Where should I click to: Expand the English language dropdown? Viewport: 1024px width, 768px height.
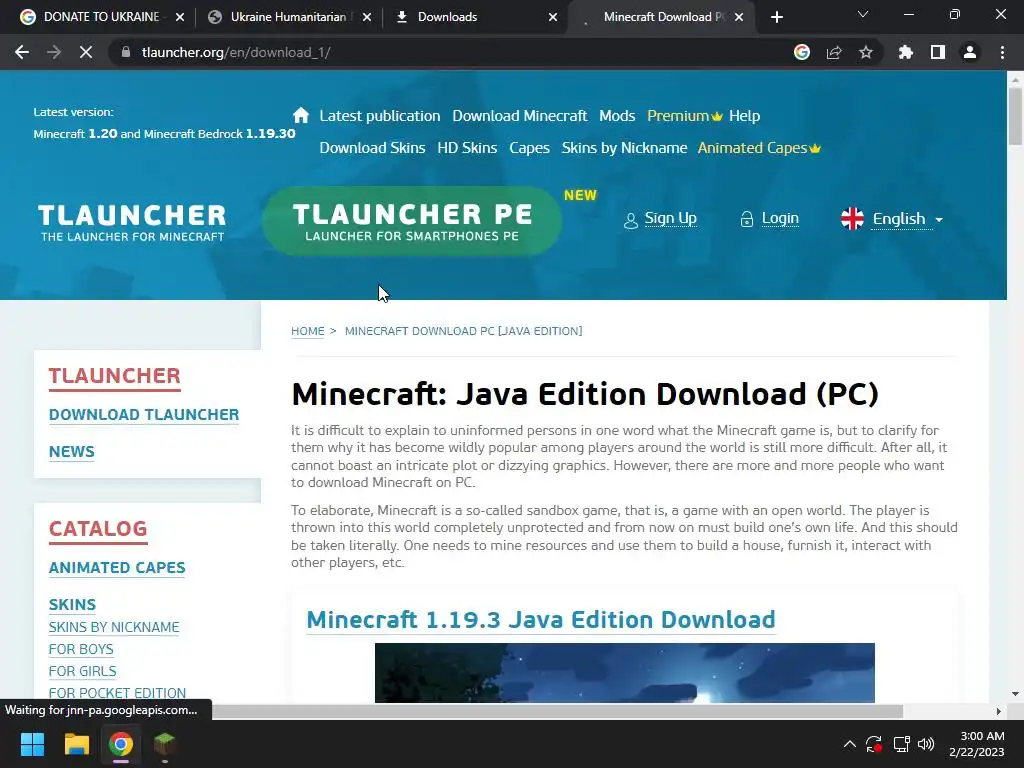pyautogui.click(x=908, y=219)
